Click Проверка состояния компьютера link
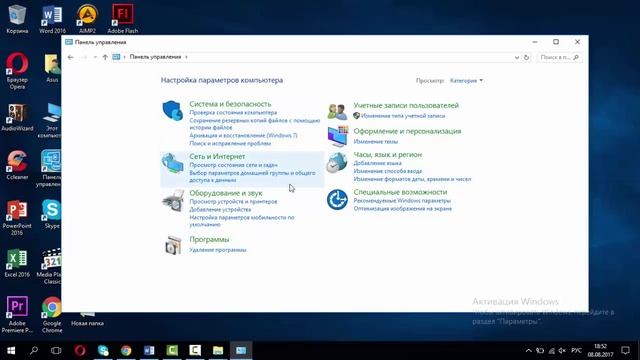This screenshot has height=360, width=640. point(233,112)
